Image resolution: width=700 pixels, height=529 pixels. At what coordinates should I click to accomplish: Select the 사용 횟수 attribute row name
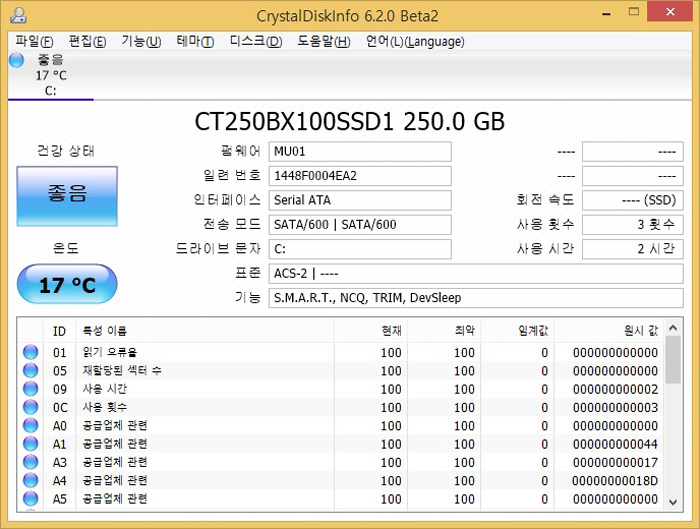point(105,407)
